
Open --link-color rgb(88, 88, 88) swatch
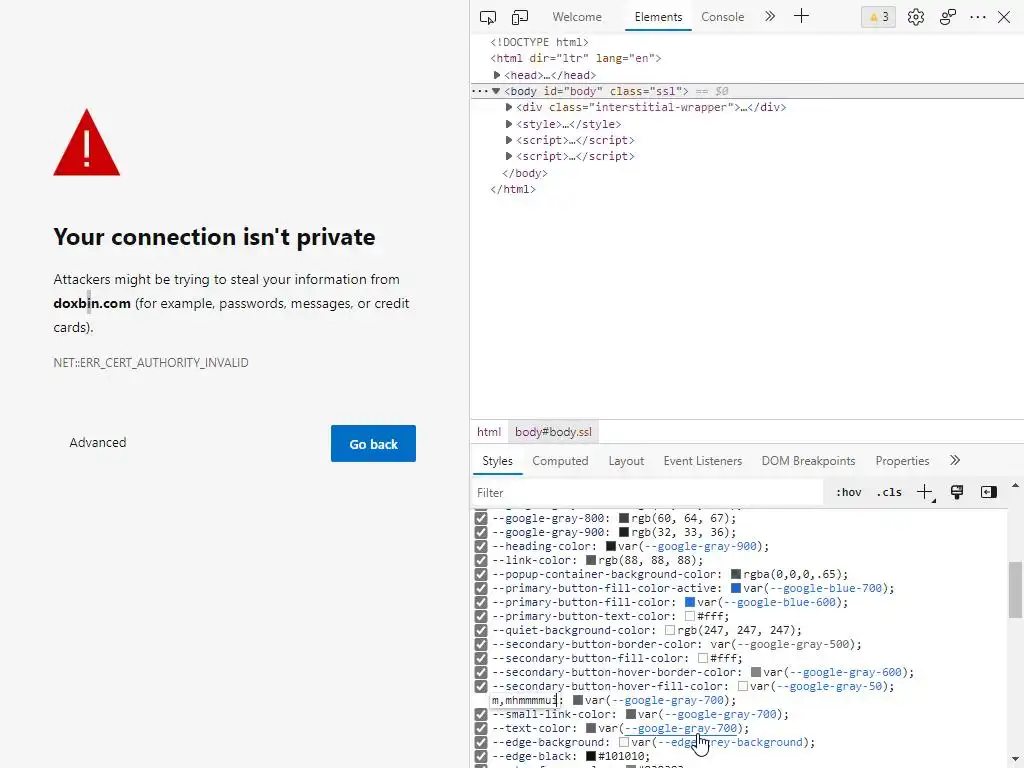591,560
